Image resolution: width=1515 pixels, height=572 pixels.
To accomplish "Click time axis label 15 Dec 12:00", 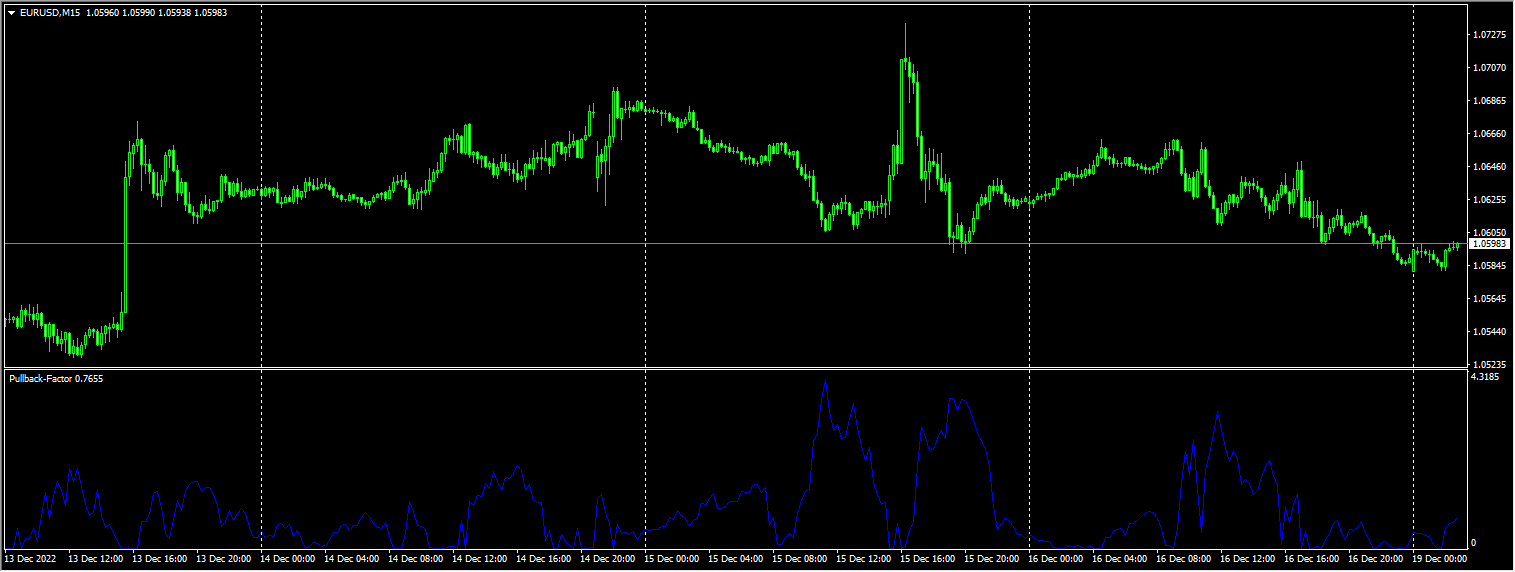I will tap(865, 559).
